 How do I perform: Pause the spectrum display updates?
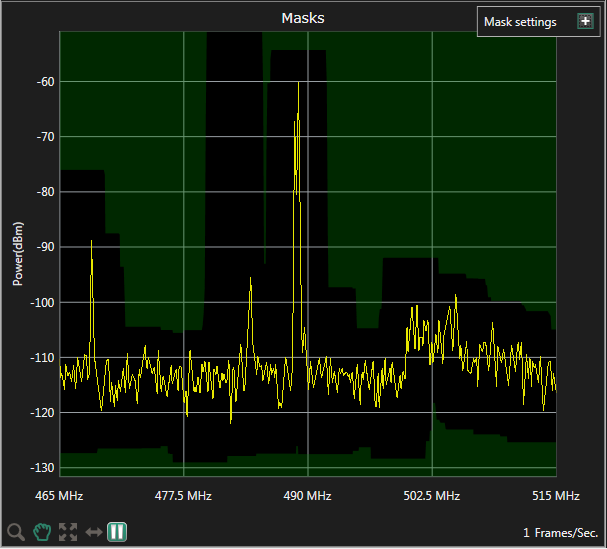[x=117, y=532]
